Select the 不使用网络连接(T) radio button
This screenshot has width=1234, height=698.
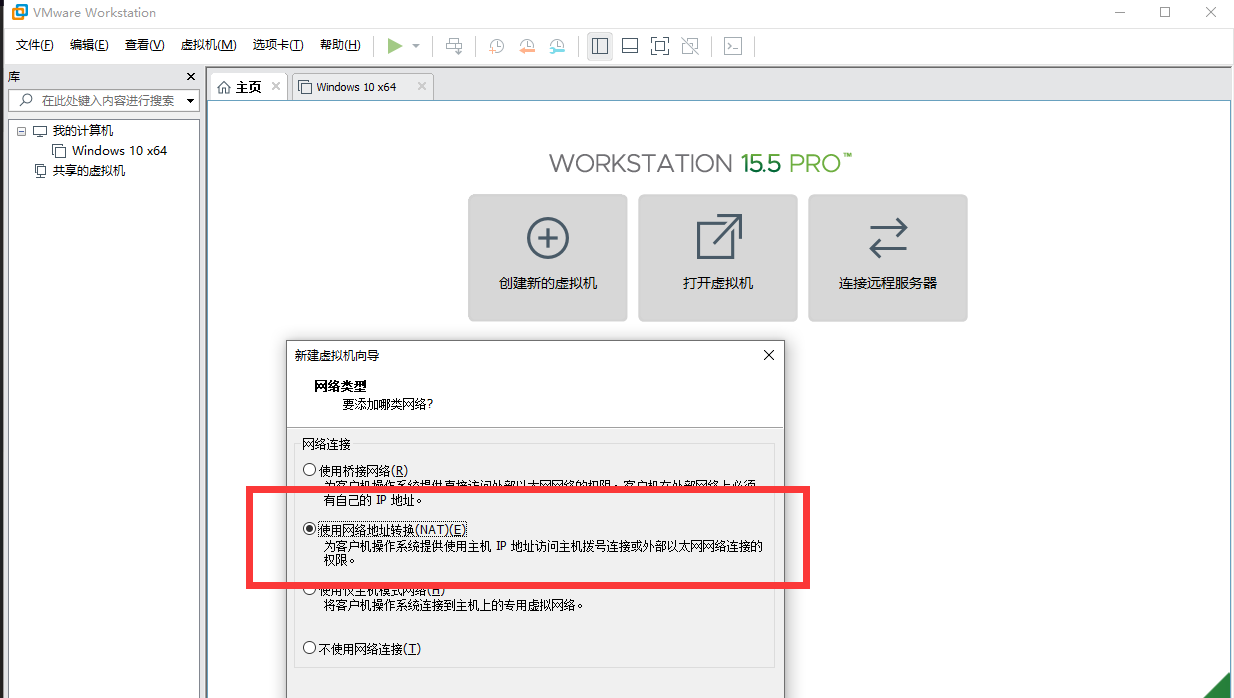[309, 648]
